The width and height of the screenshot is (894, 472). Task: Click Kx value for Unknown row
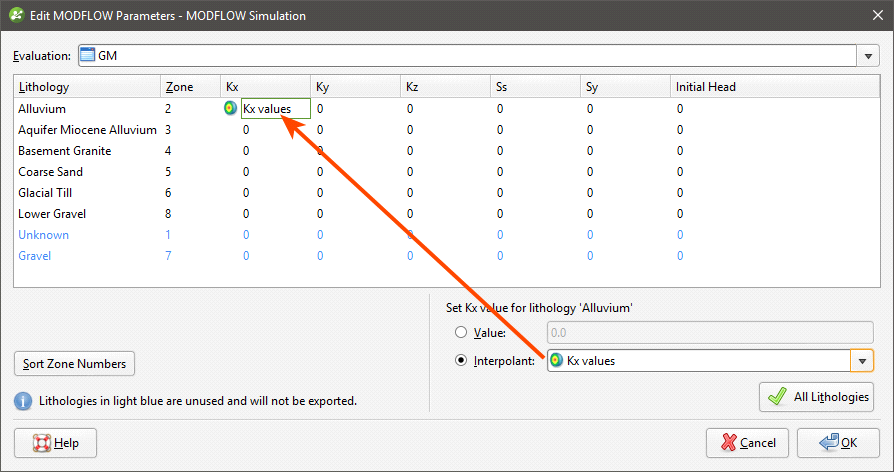(x=246, y=235)
